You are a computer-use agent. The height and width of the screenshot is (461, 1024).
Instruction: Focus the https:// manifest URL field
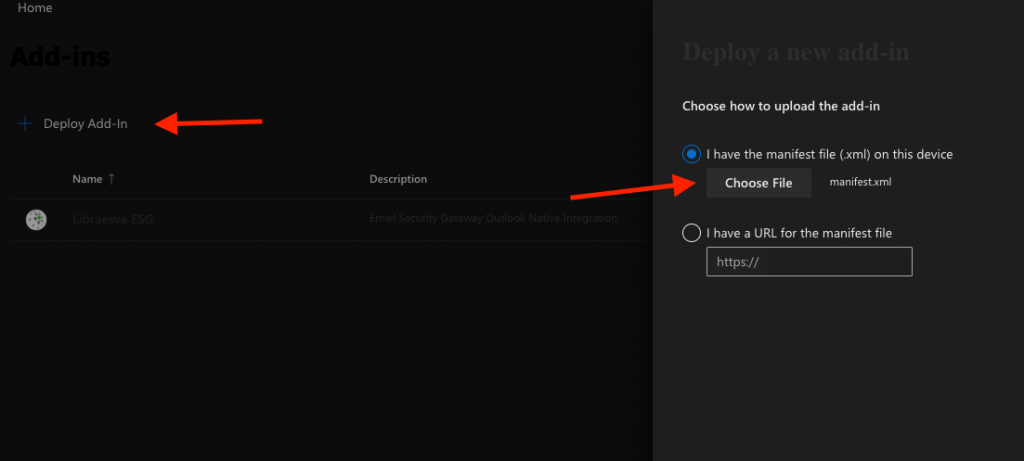tap(809, 262)
